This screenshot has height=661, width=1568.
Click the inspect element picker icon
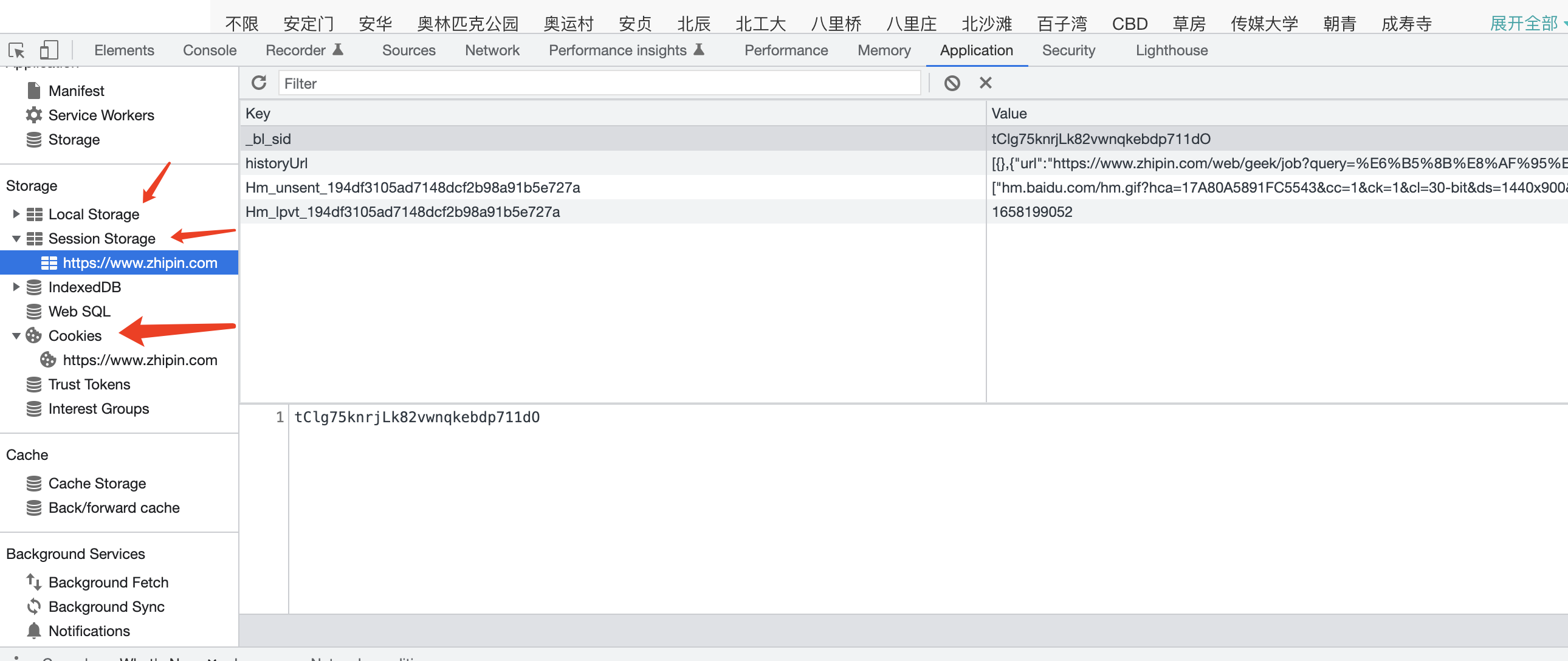click(16, 50)
